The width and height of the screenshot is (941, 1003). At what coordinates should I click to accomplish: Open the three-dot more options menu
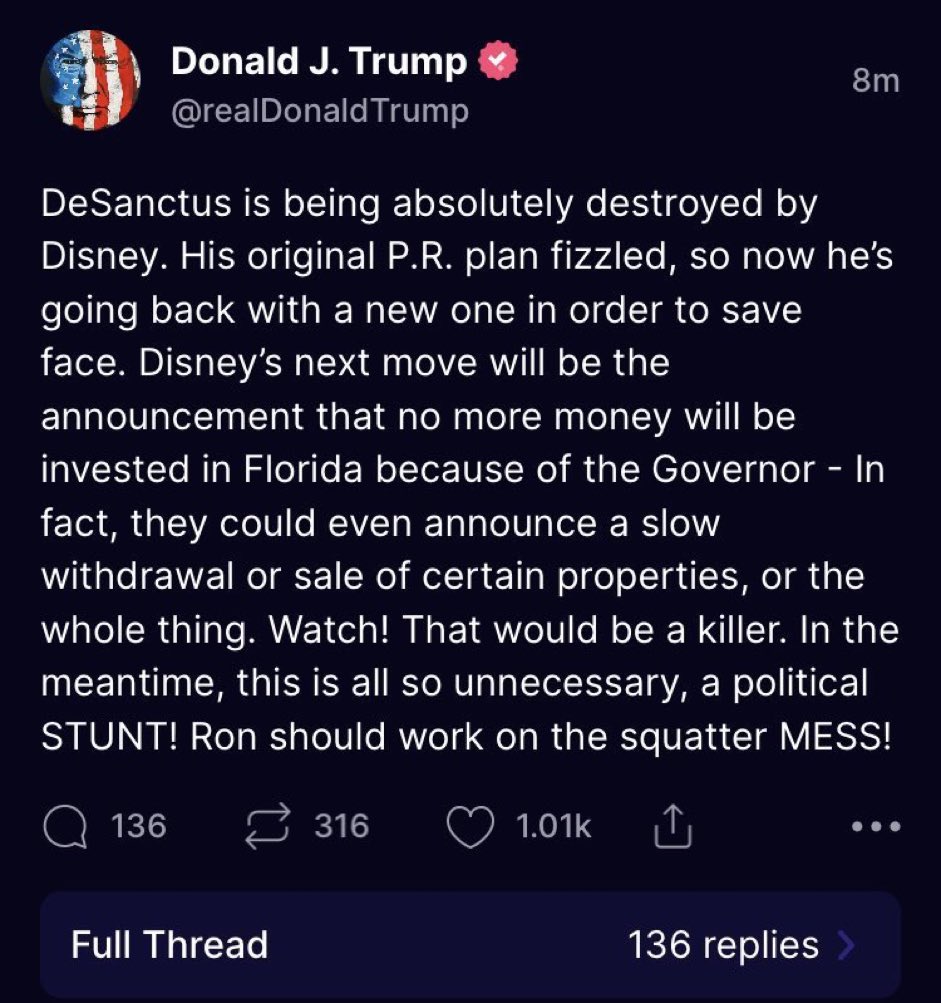pos(876,826)
